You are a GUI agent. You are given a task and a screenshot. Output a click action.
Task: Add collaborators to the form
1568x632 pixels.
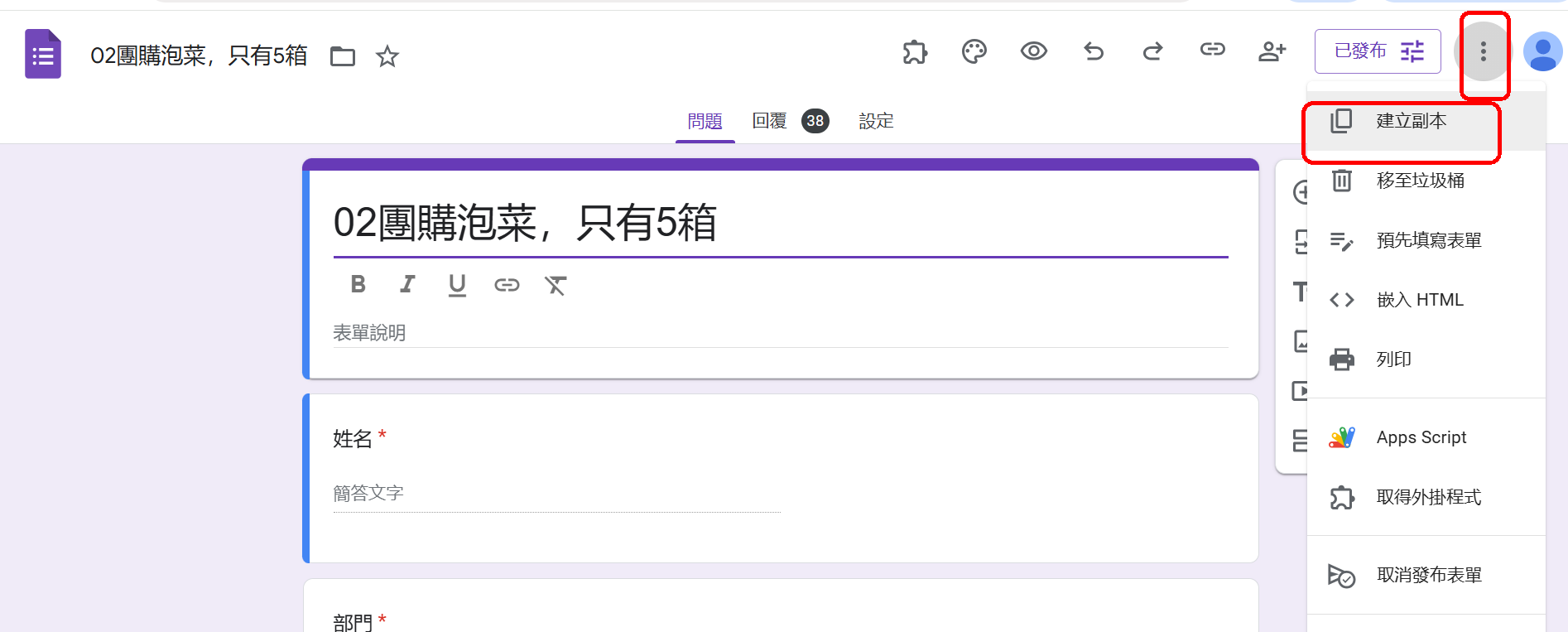coord(1272,52)
